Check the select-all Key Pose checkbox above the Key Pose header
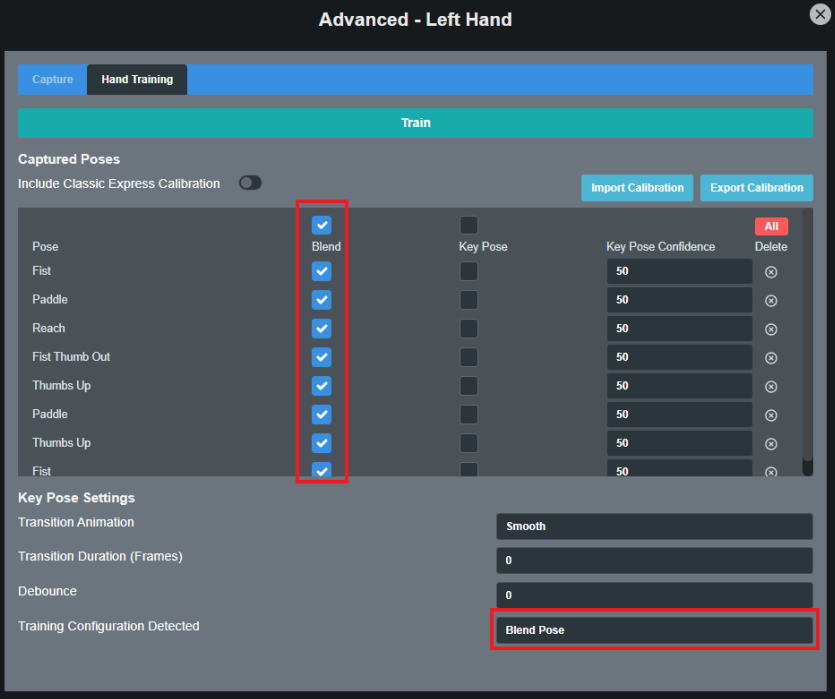This screenshot has width=835, height=699. (x=469, y=225)
